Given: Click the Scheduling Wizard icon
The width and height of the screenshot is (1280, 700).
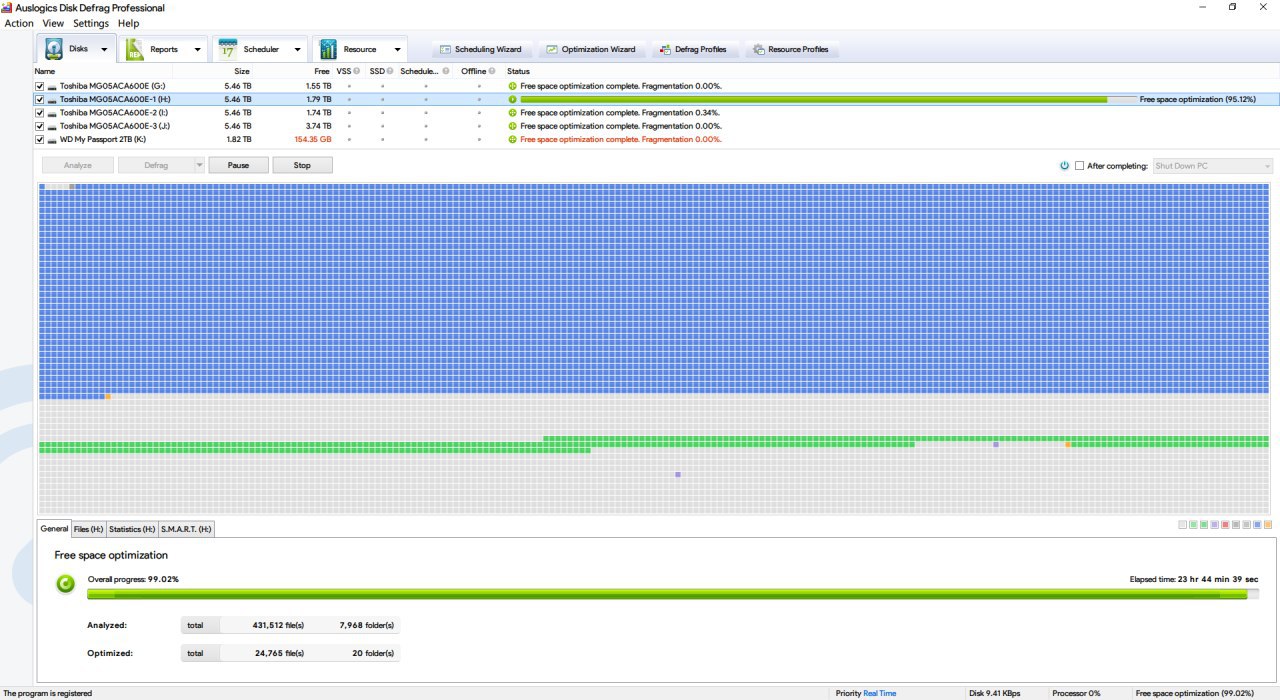Looking at the screenshot, I should point(446,49).
